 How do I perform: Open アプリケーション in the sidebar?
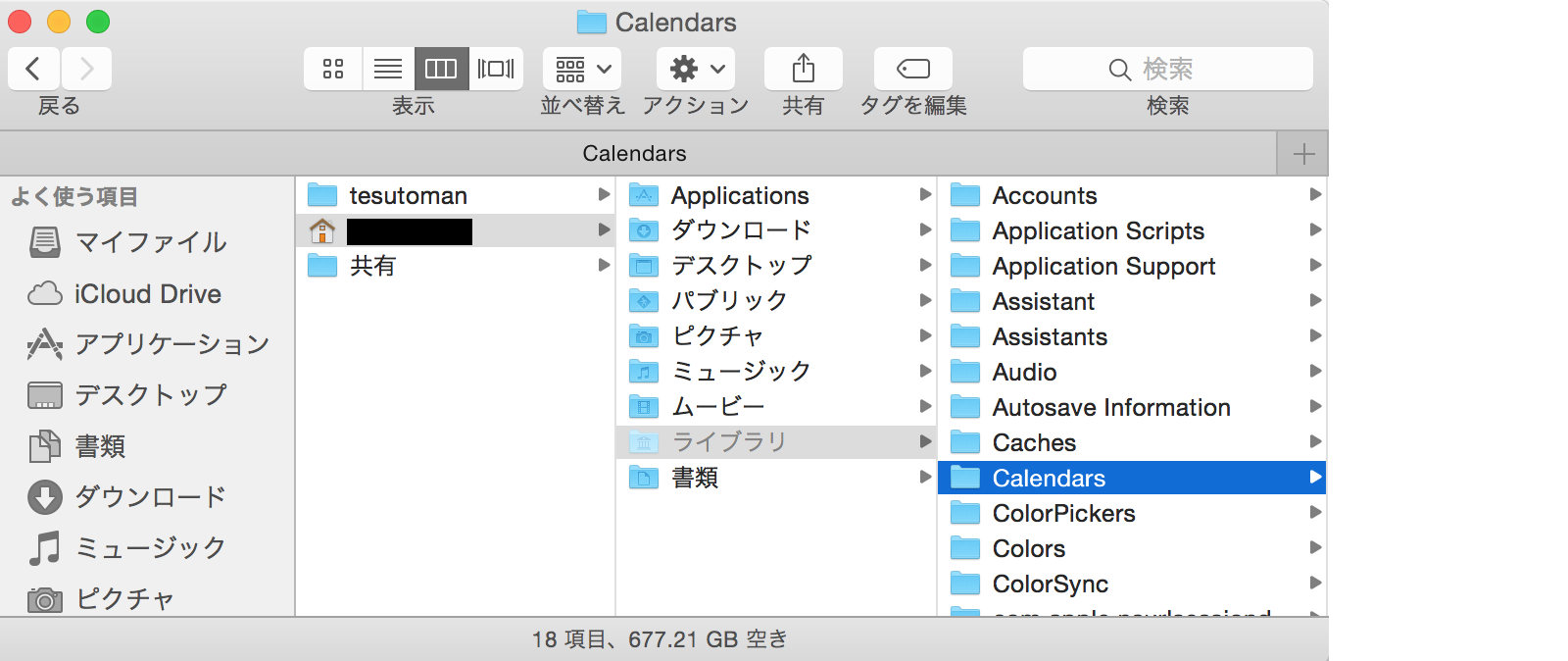[171, 344]
